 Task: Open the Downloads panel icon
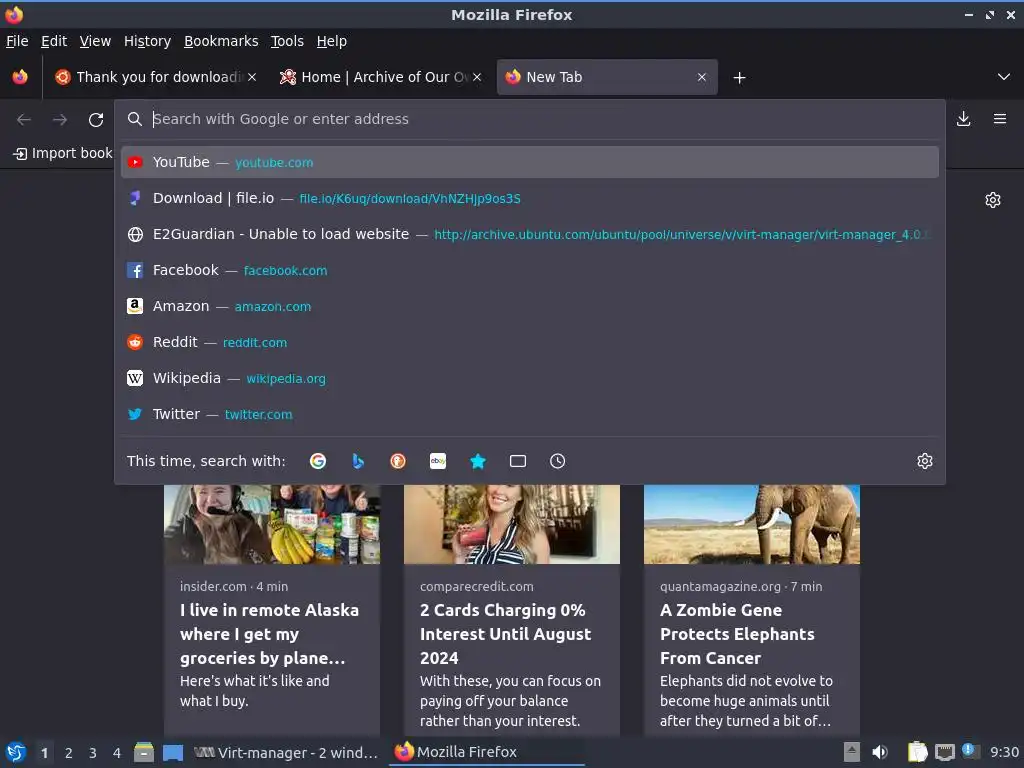coord(963,119)
